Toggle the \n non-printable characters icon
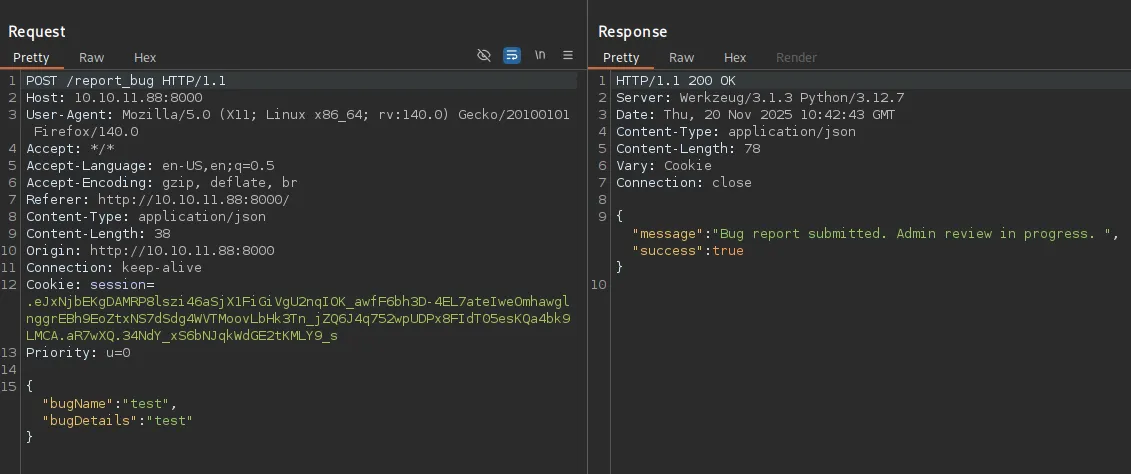Image resolution: width=1131 pixels, height=474 pixels. pos(540,56)
